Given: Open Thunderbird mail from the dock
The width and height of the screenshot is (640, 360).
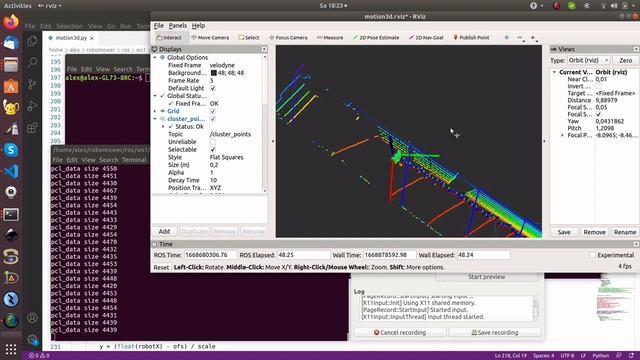Looking at the screenshot, I should [x=11, y=43].
